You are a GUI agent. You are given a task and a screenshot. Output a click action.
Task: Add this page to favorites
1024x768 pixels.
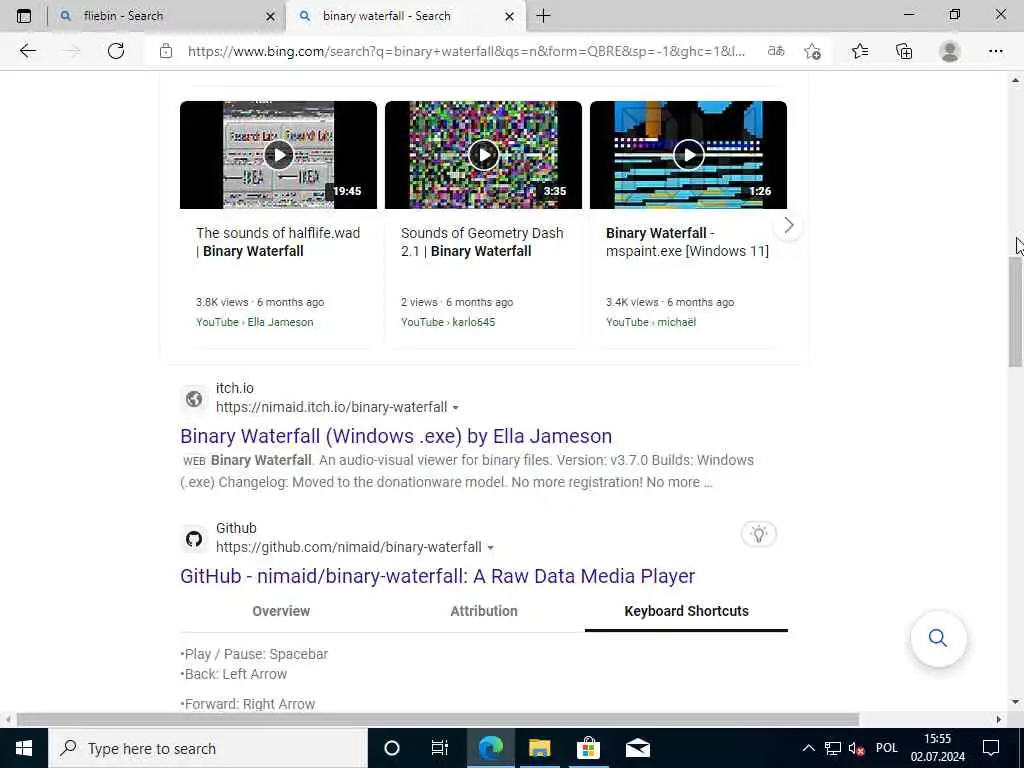click(x=812, y=51)
